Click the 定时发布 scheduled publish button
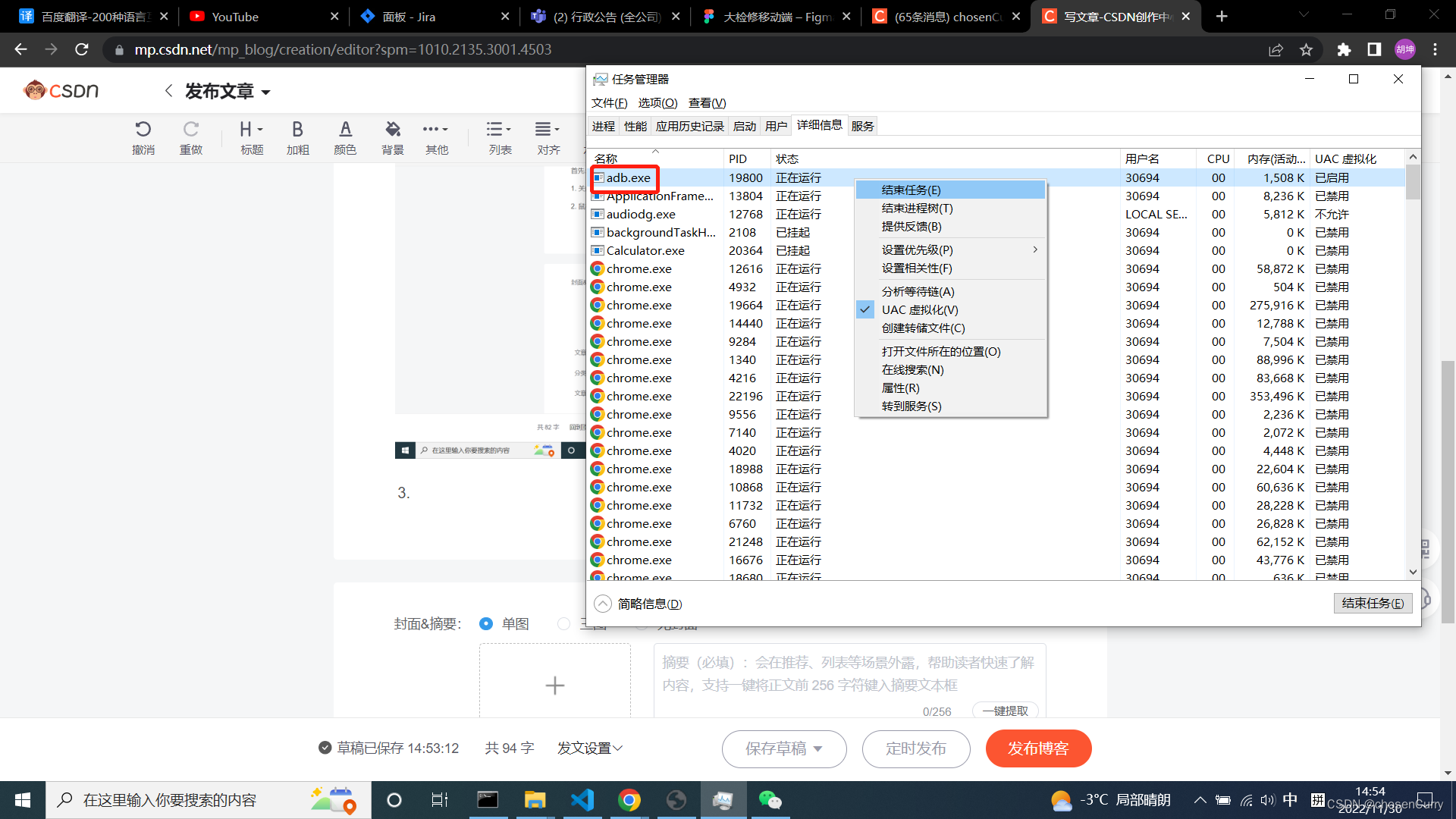1456x819 pixels. tap(916, 749)
